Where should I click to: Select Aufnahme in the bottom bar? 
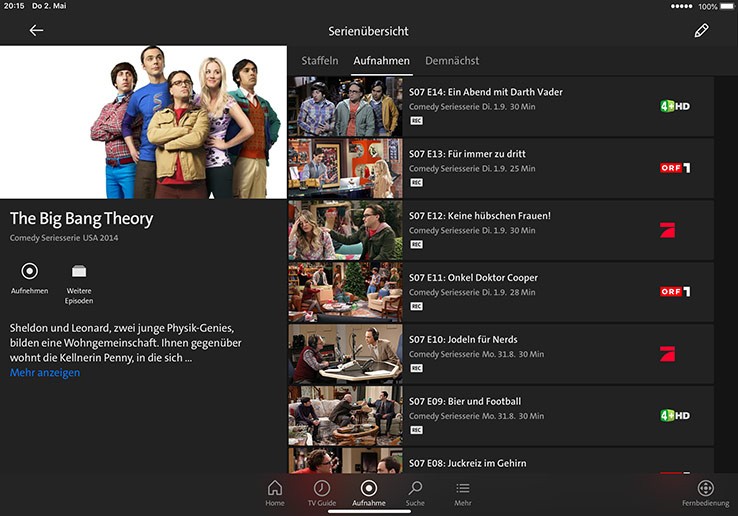(x=368, y=488)
